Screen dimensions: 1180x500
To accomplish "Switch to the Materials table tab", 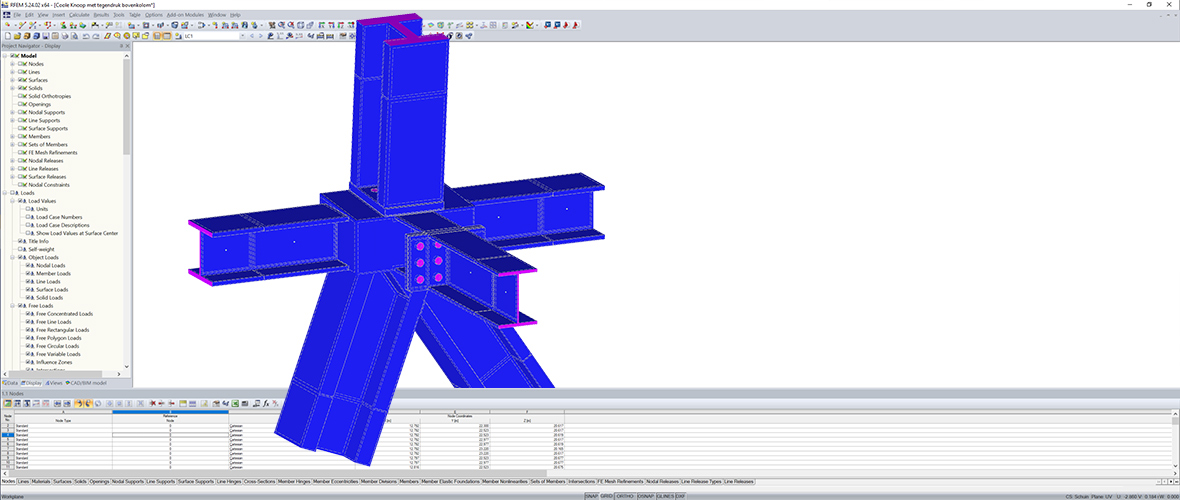I will [x=41, y=481].
